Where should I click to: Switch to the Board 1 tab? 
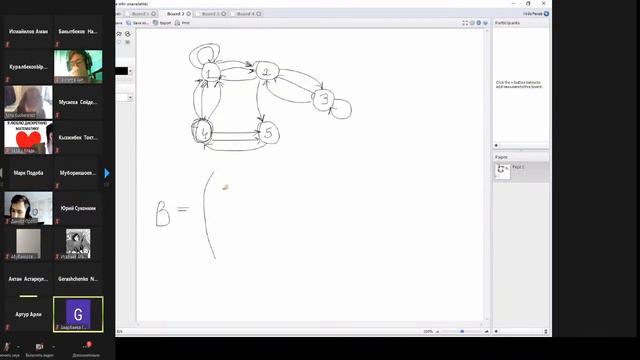pyautogui.click(x=140, y=14)
